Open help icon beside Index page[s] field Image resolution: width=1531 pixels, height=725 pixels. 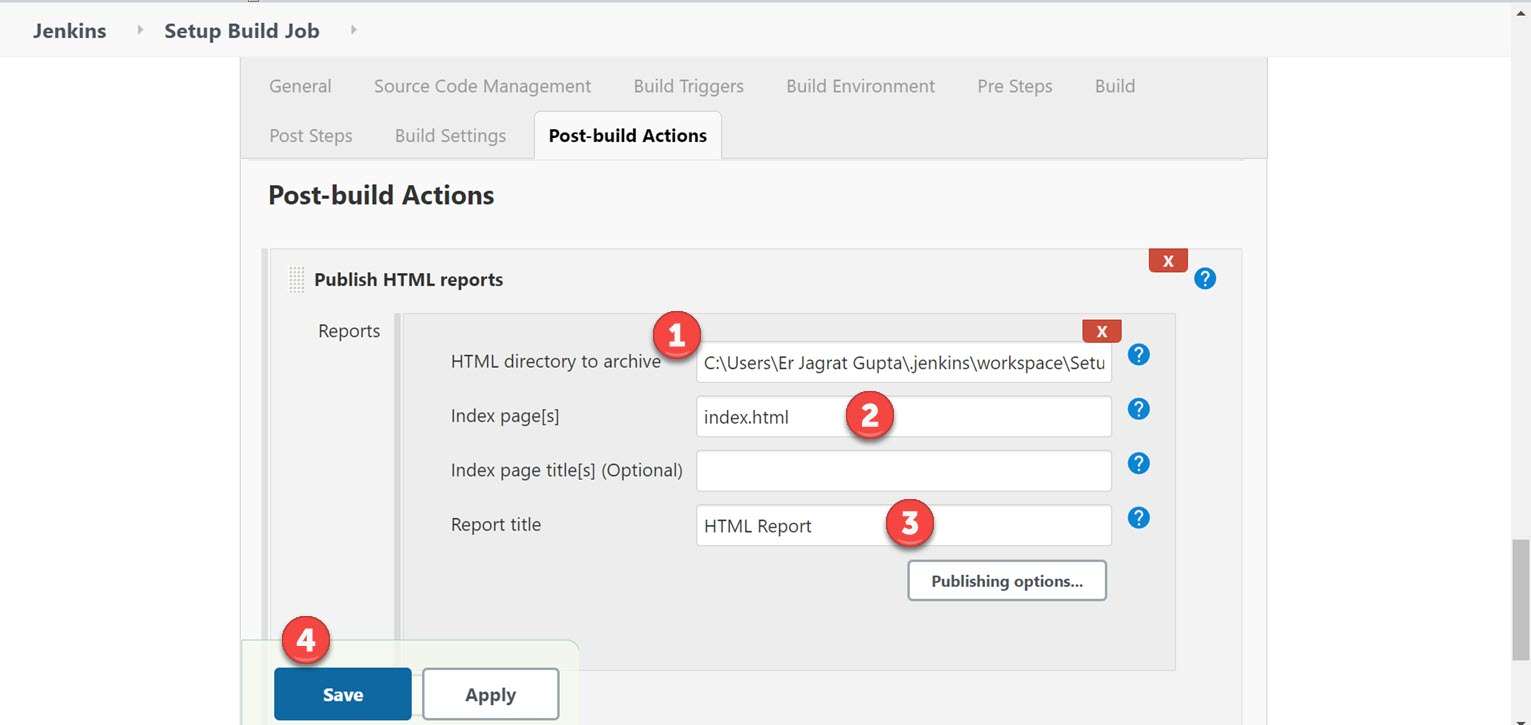coord(1138,409)
